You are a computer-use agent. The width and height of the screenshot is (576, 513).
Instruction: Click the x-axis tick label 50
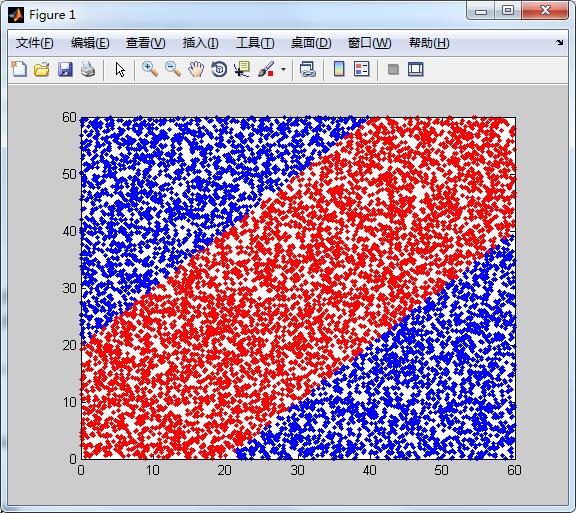click(x=441, y=470)
